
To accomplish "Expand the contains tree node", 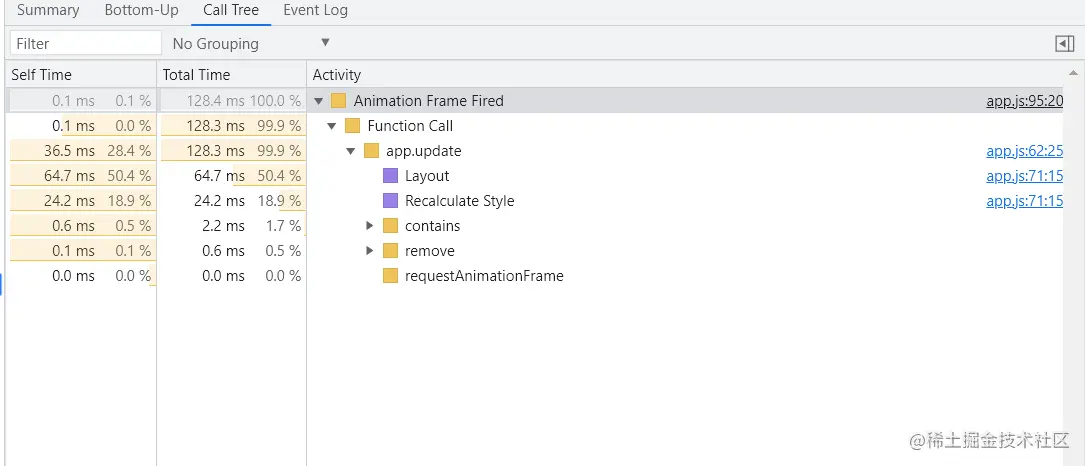I will coord(370,226).
